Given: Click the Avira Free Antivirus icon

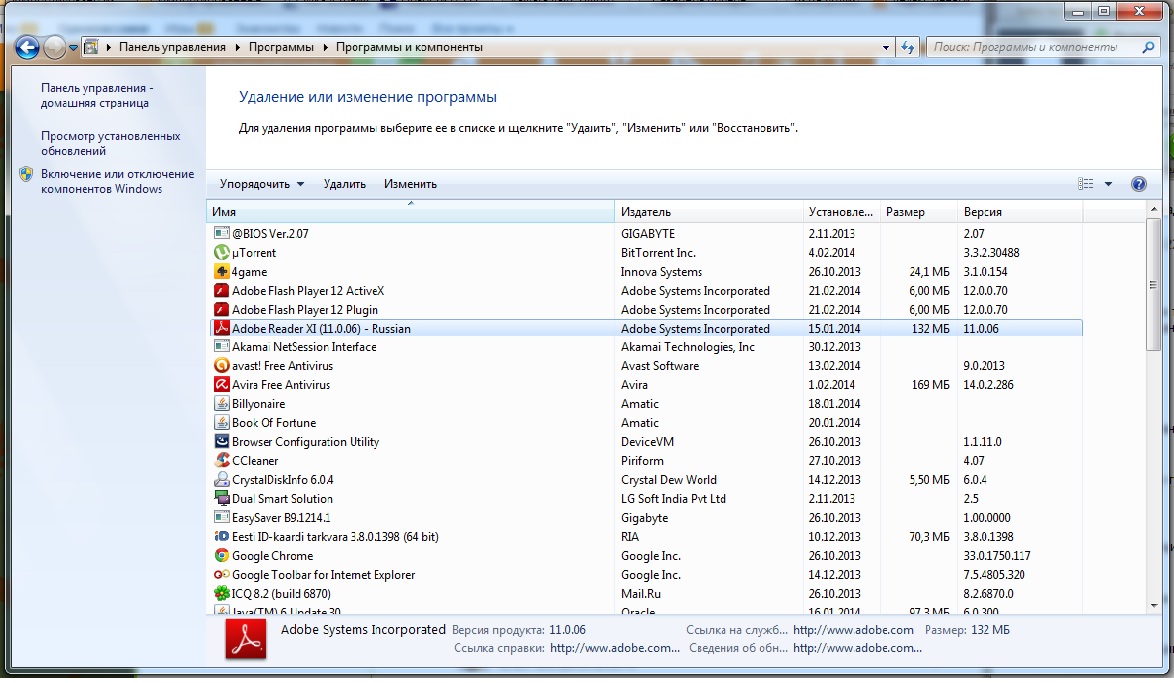Looking at the screenshot, I should [x=221, y=385].
